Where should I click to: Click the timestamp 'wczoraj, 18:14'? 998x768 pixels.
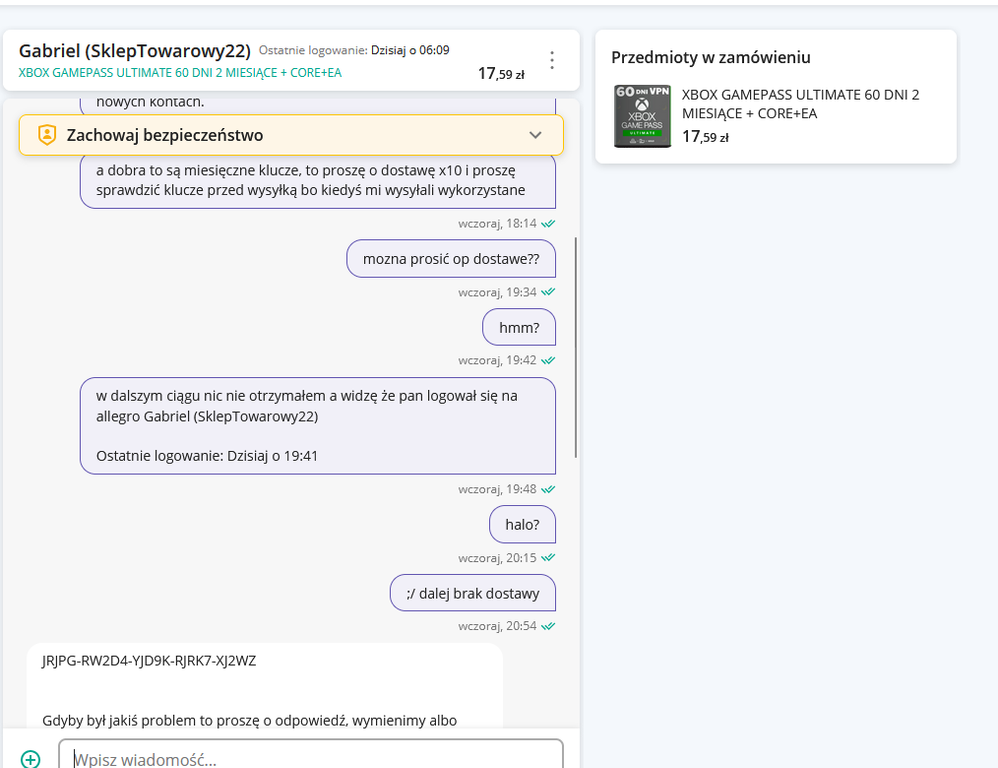(x=497, y=223)
